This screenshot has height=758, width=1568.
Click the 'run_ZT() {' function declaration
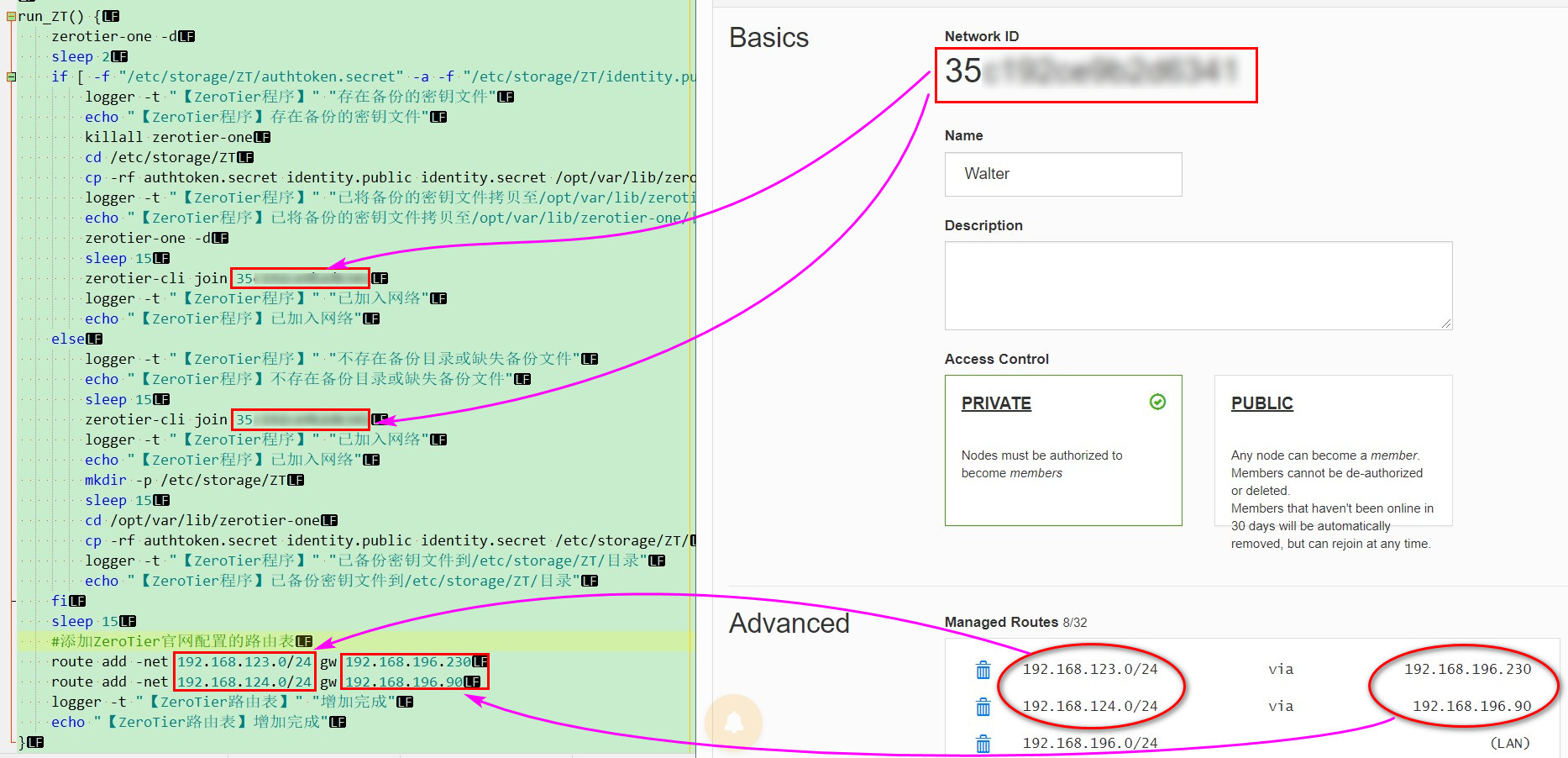(60, 16)
